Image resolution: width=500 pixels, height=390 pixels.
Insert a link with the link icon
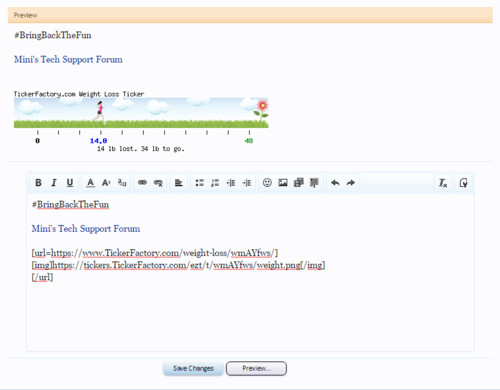(x=142, y=183)
